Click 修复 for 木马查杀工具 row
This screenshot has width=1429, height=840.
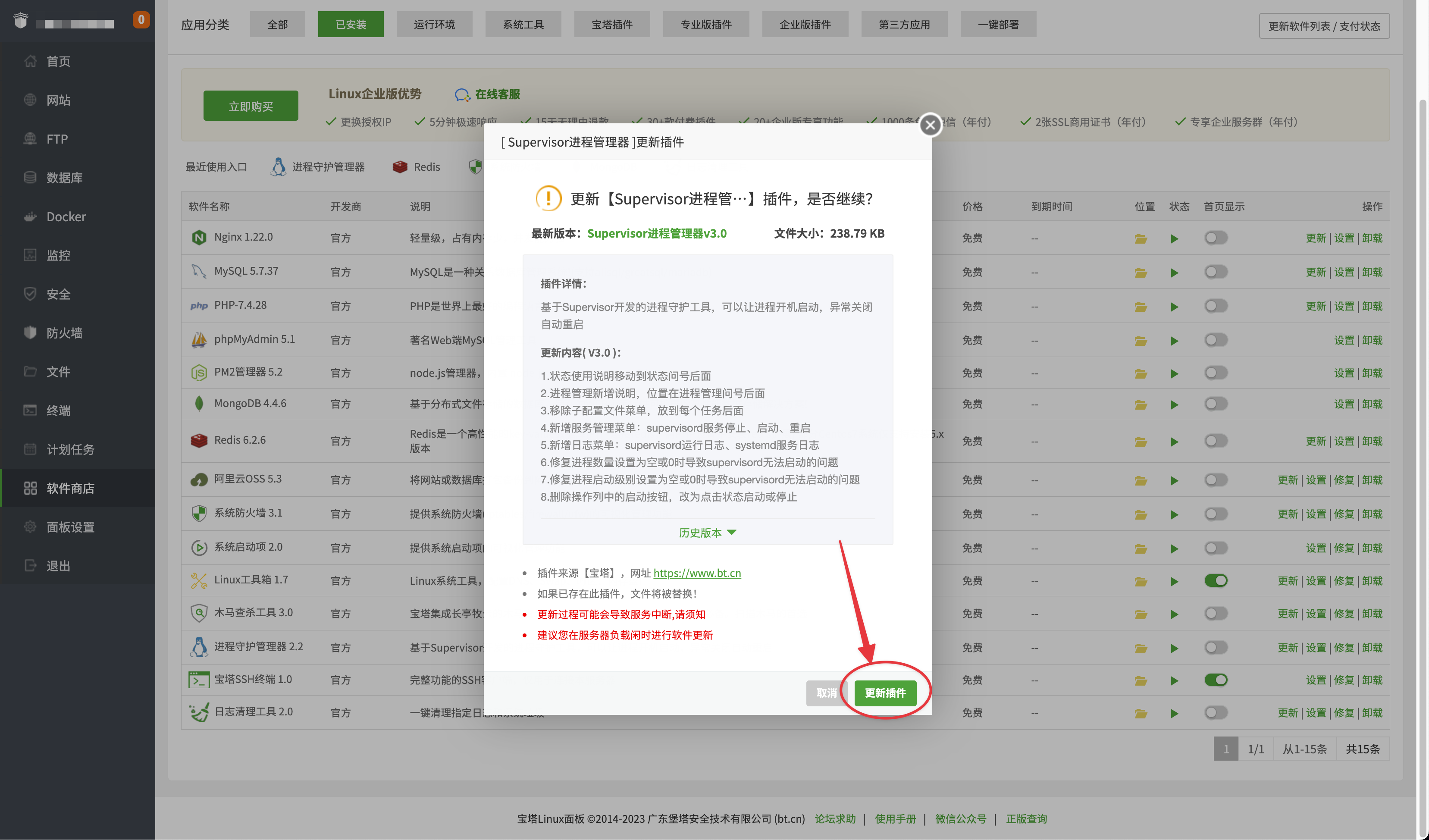tap(1344, 614)
